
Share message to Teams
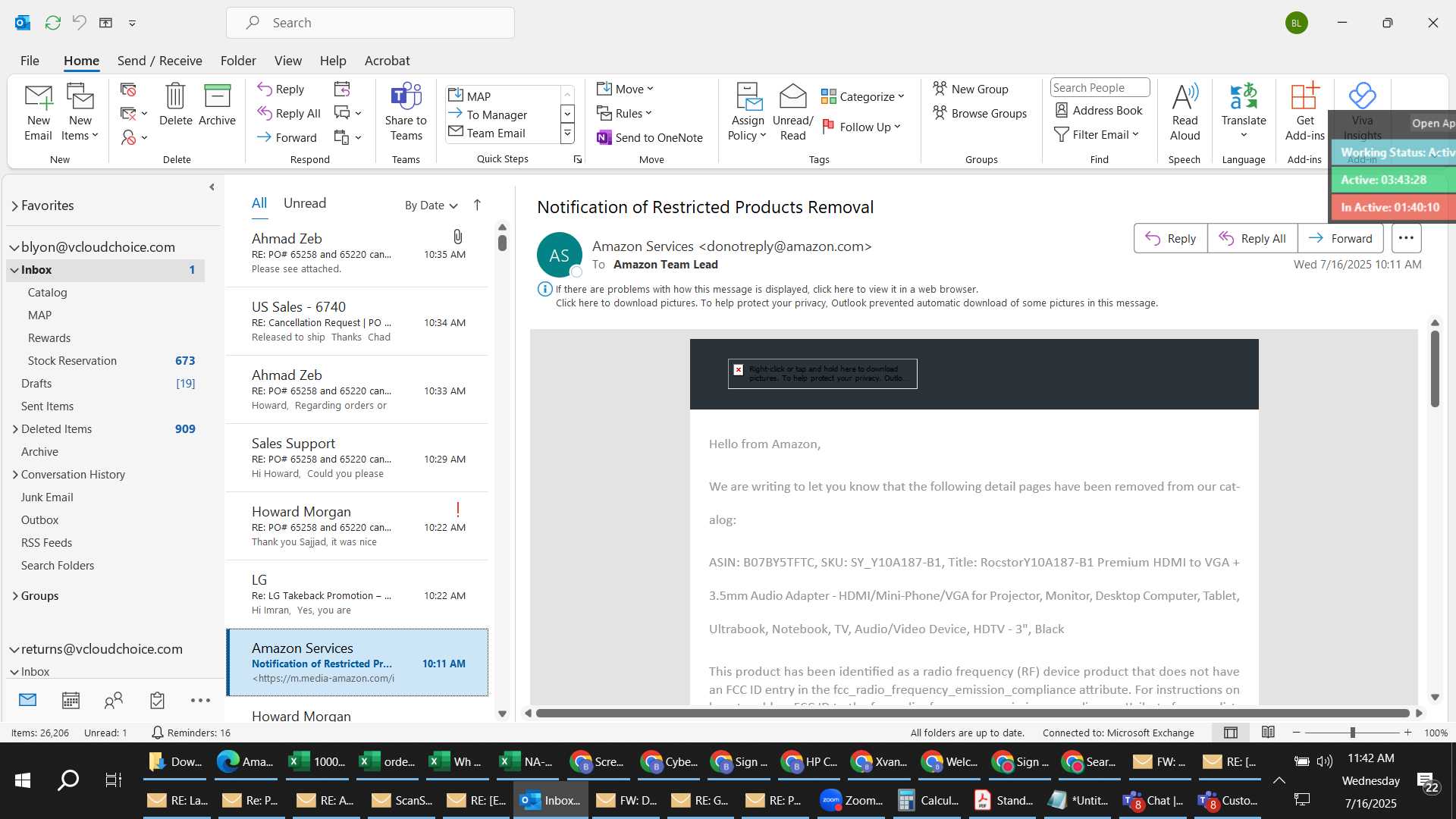pos(406,111)
